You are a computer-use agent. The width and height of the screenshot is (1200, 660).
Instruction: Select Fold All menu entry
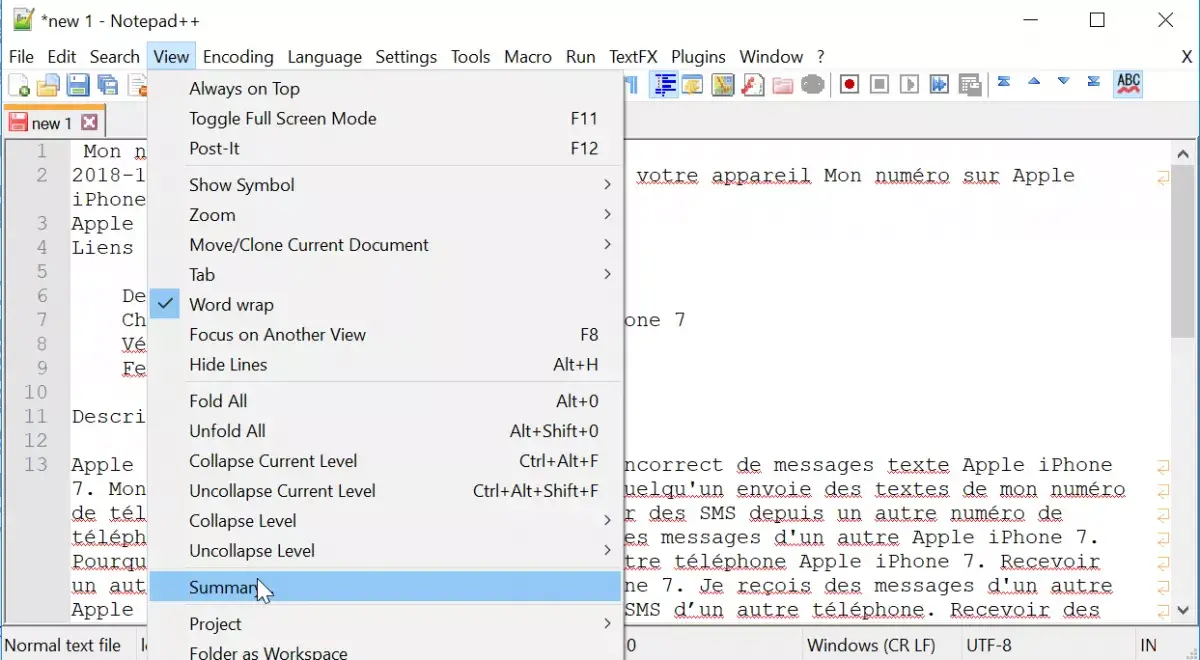coord(385,401)
